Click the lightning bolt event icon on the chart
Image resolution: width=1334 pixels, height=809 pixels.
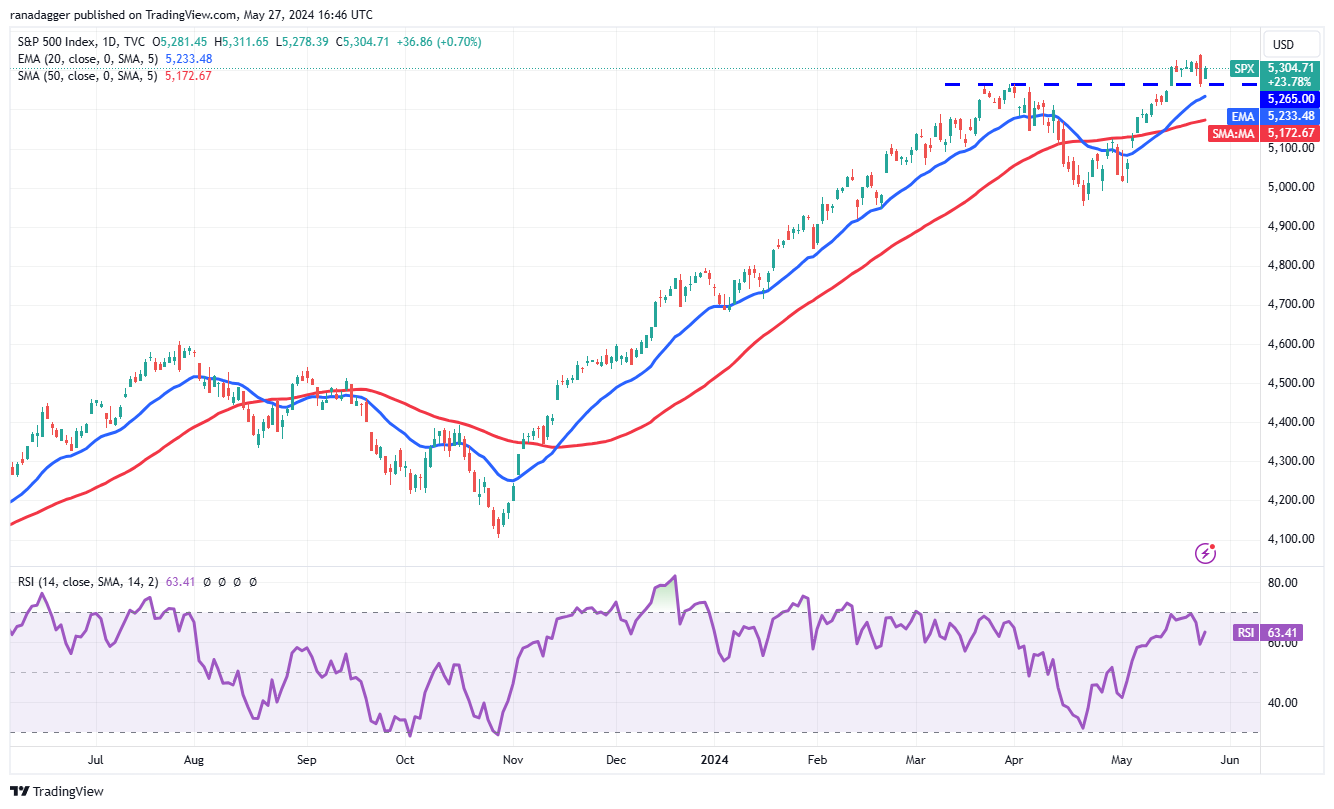pyautogui.click(x=1207, y=552)
